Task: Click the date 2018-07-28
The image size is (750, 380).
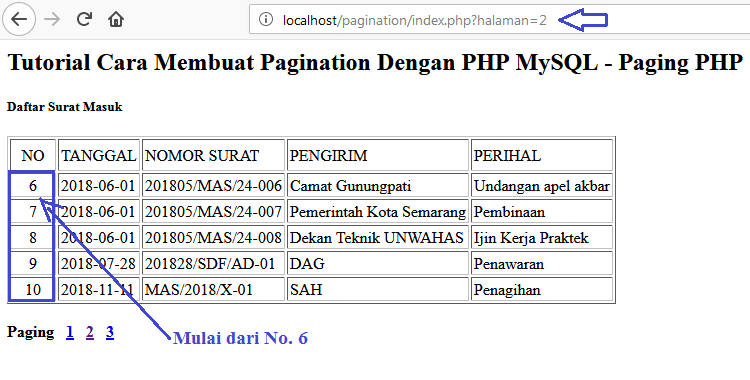Action: 99,264
